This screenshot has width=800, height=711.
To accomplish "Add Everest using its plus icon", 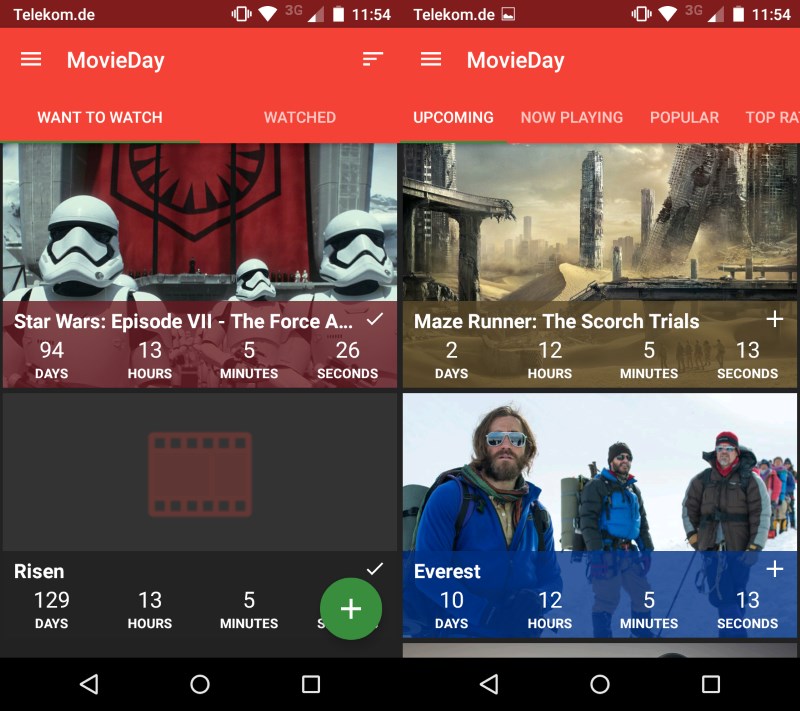I will tap(774, 569).
